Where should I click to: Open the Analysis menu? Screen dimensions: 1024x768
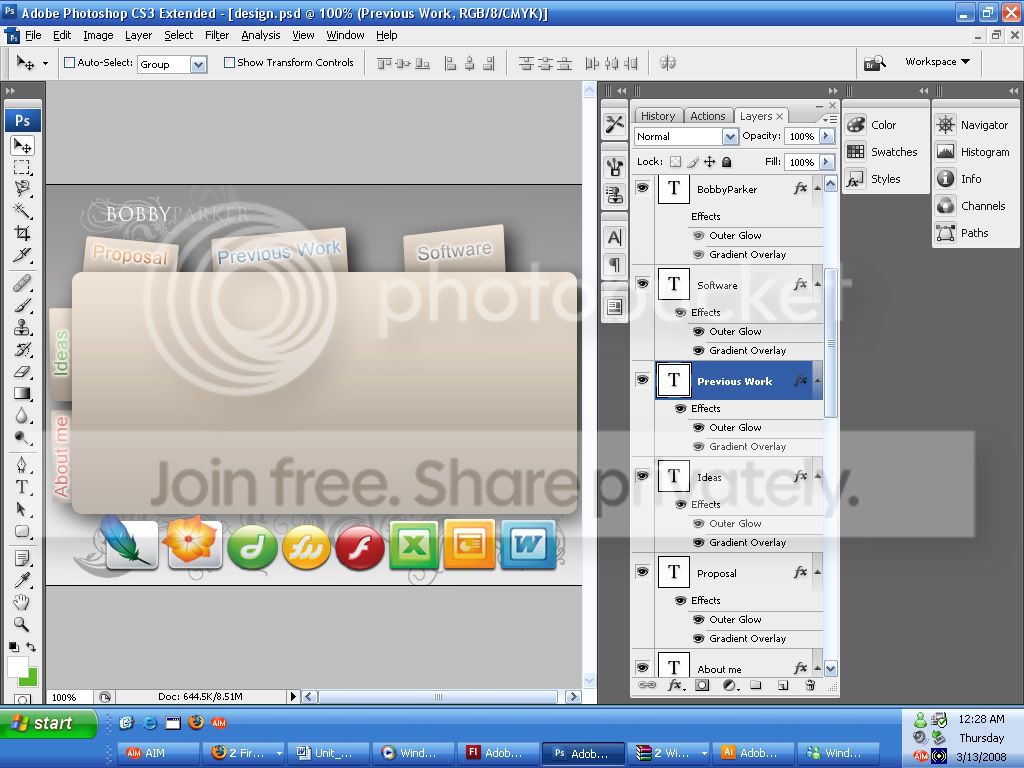click(261, 35)
